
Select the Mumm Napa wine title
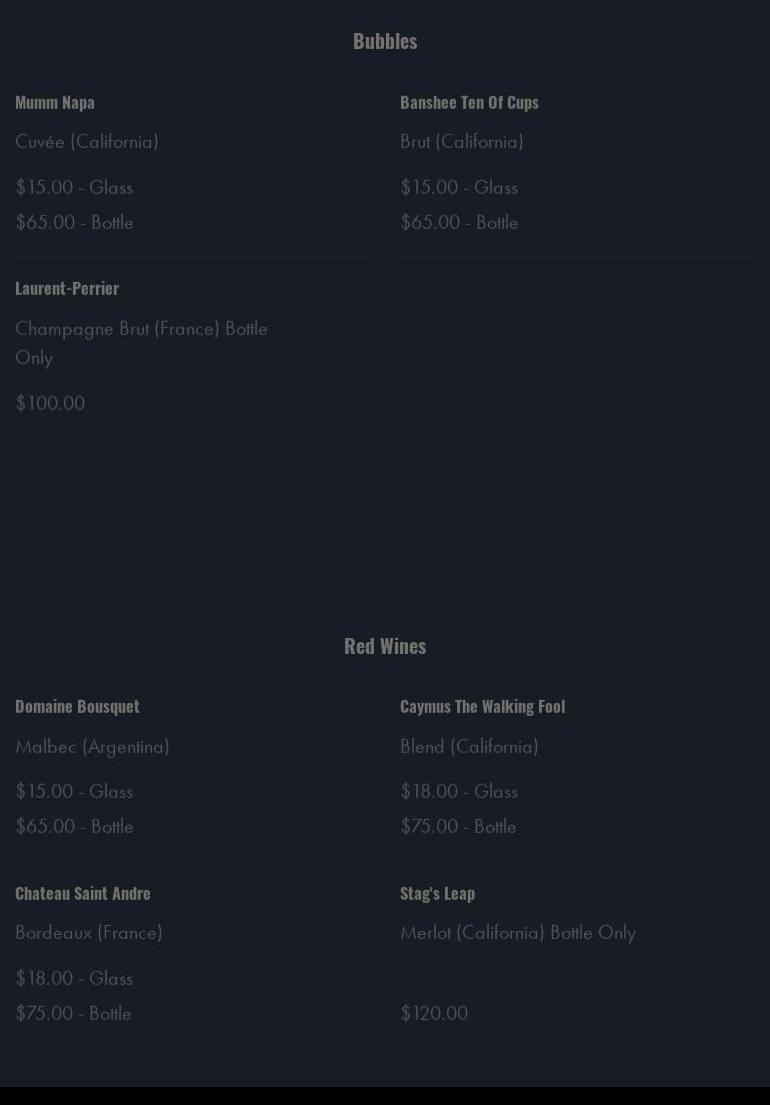[x=55, y=102]
